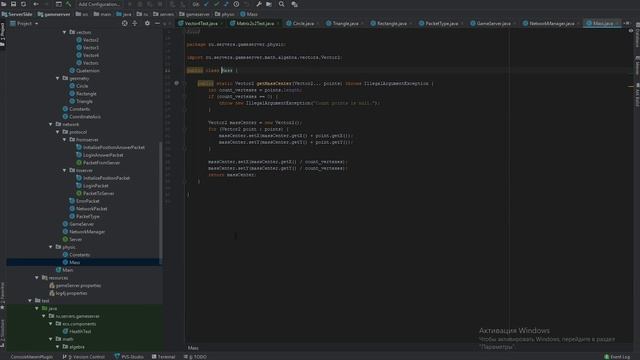Click the Search Everywhere magnifier icon
Screen dimensions: 640x360
[x=282, y=4]
